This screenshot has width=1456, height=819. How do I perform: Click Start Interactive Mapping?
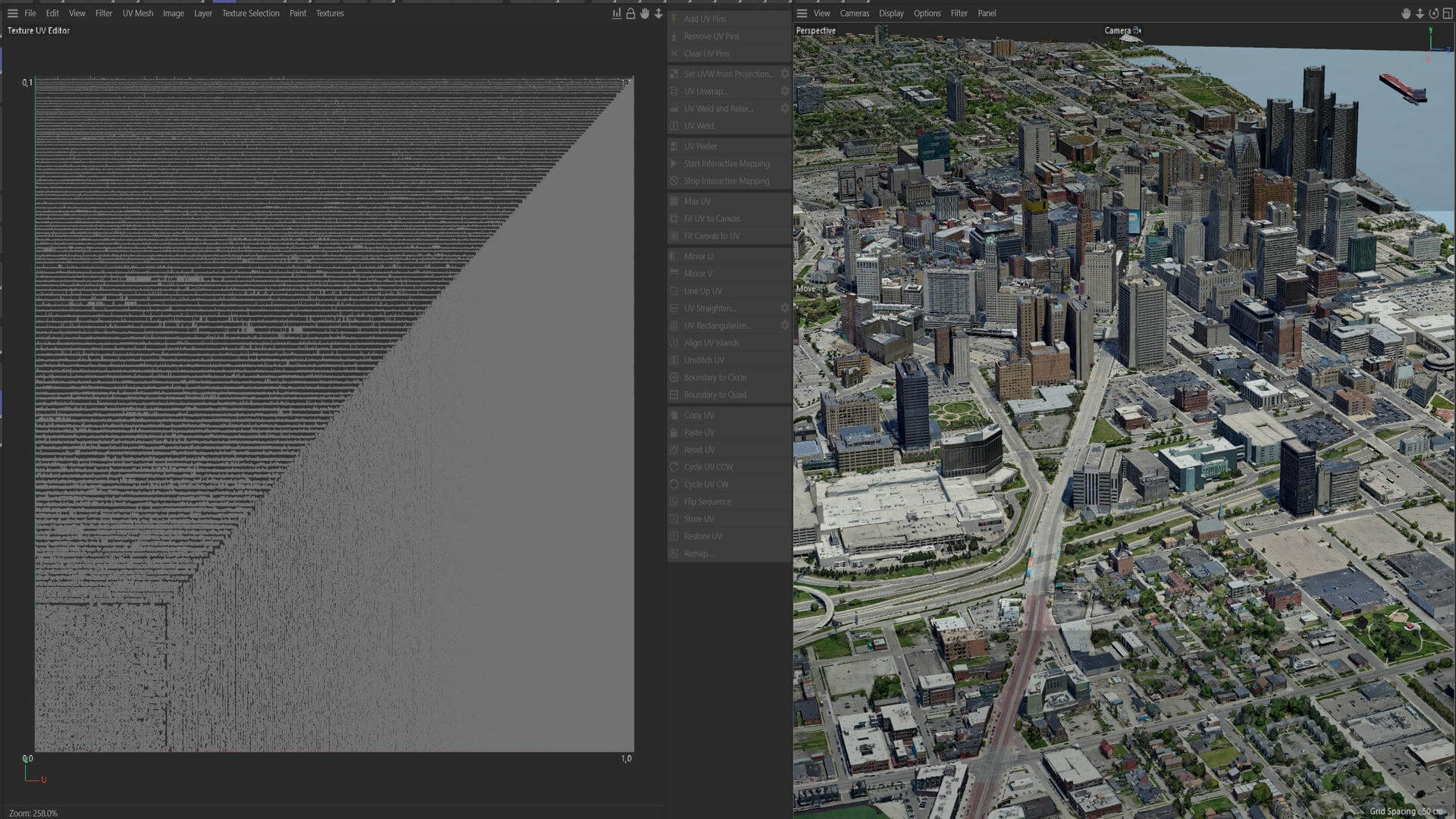(x=729, y=164)
